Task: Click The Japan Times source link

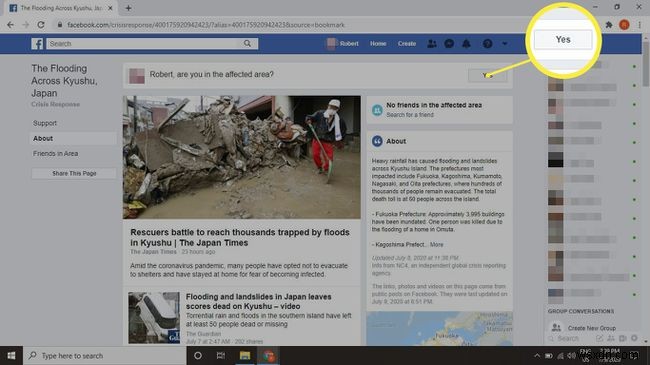Action: point(153,252)
